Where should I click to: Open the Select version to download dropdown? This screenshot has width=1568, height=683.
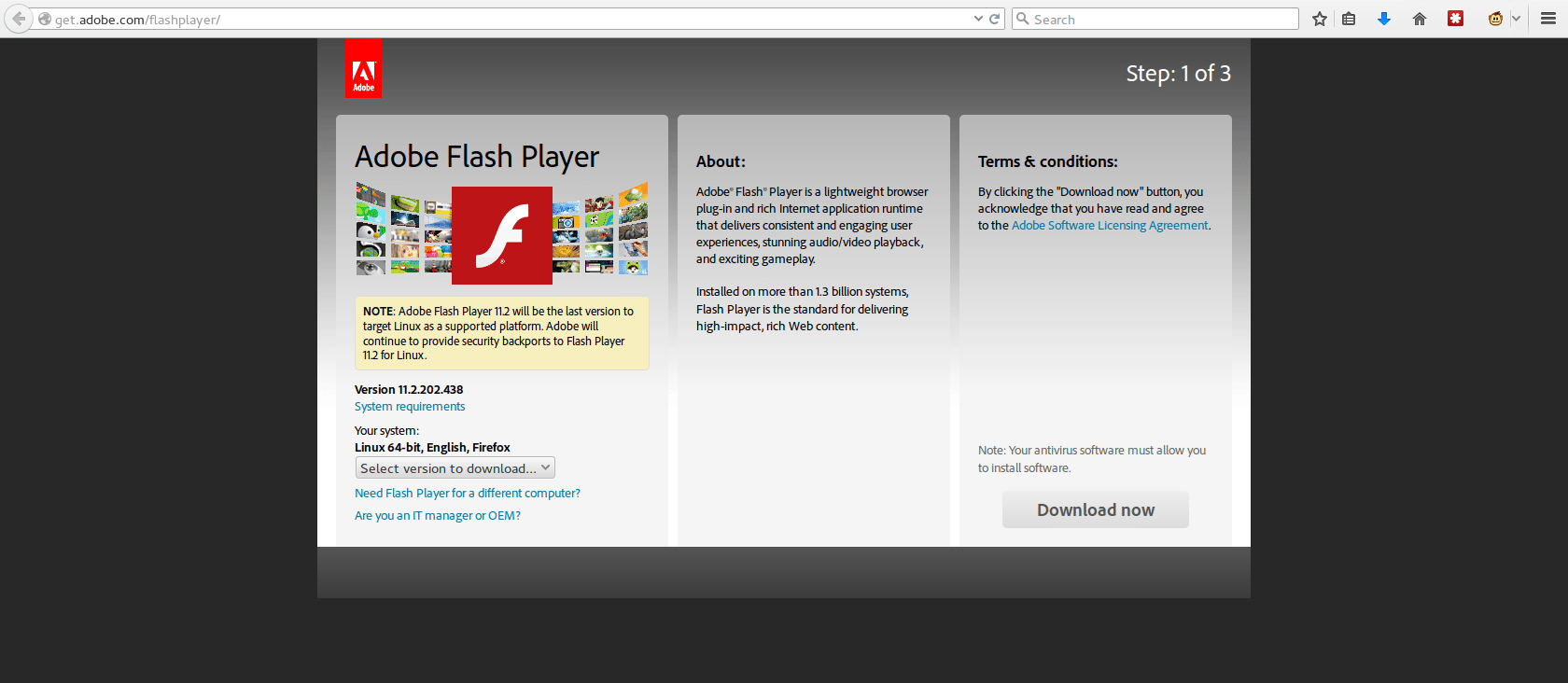[x=455, y=468]
